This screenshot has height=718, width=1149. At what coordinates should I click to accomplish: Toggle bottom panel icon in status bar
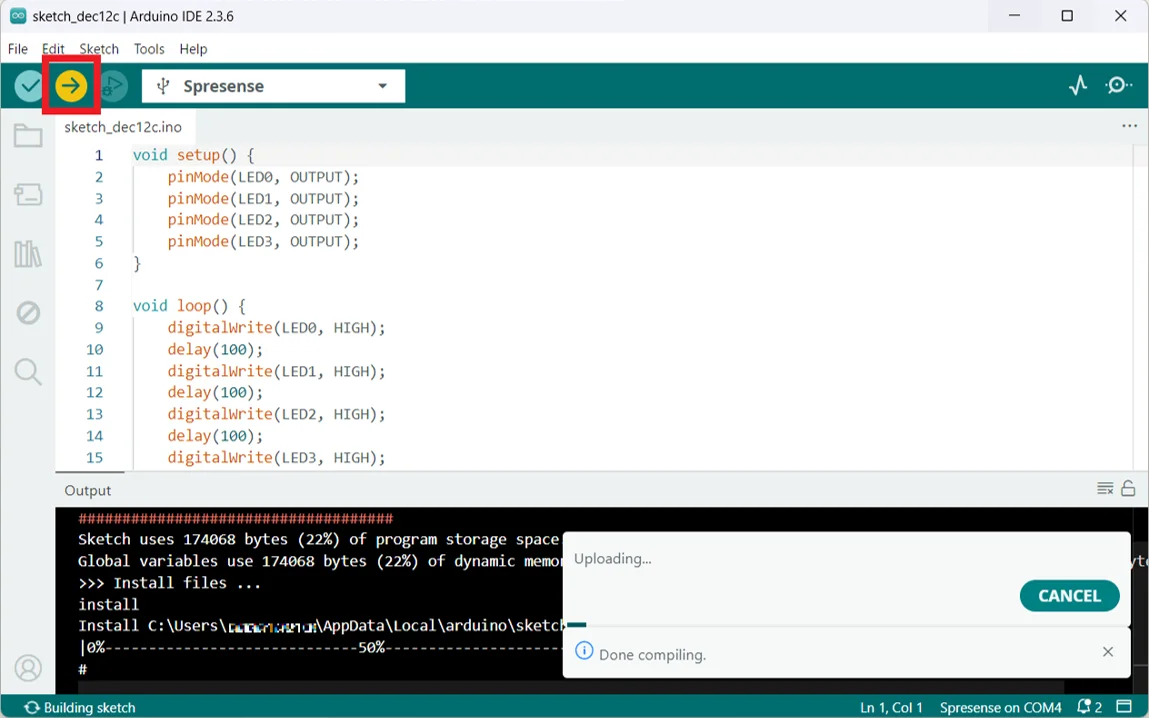tap(1124, 707)
